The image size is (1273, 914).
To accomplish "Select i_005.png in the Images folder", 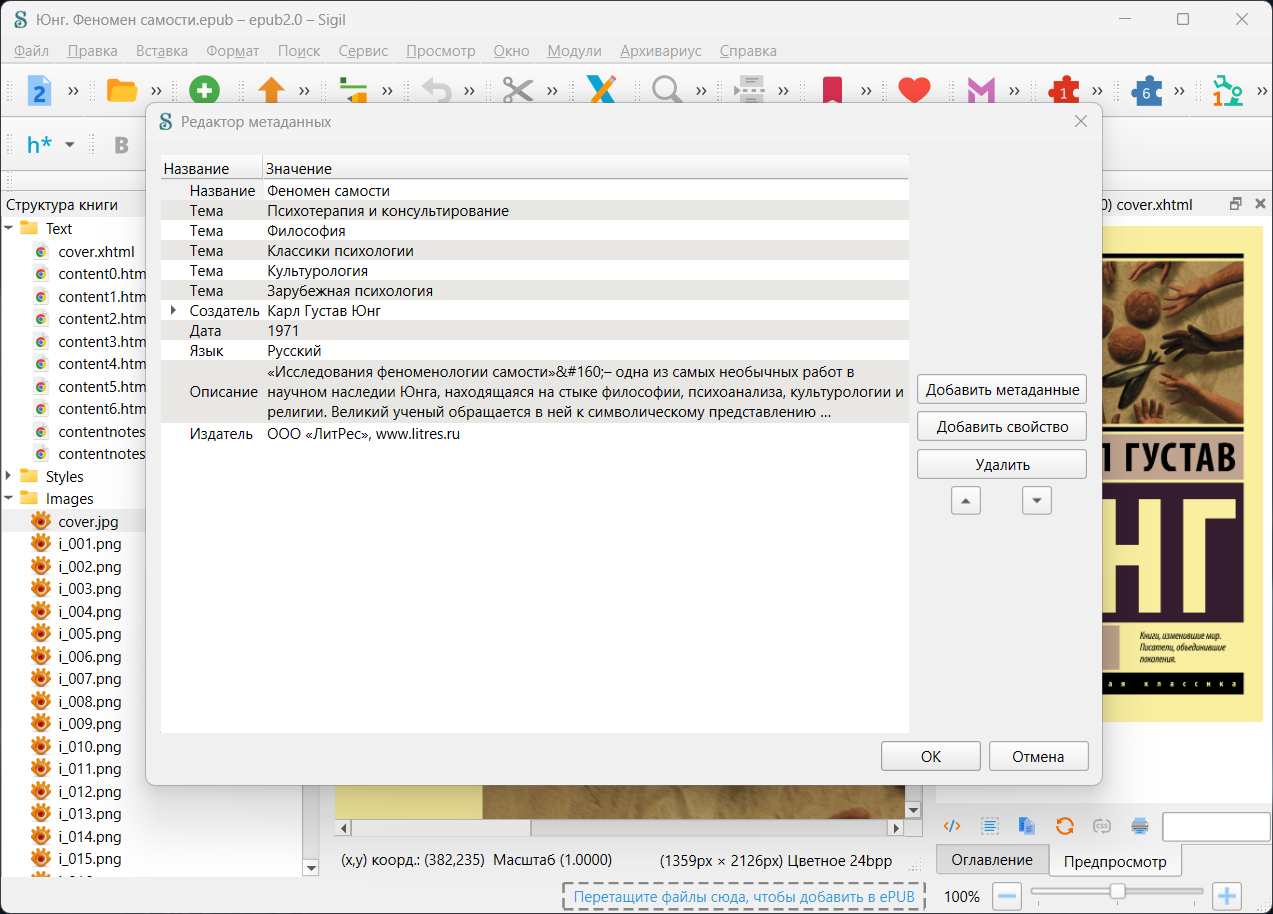I will point(90,633).
